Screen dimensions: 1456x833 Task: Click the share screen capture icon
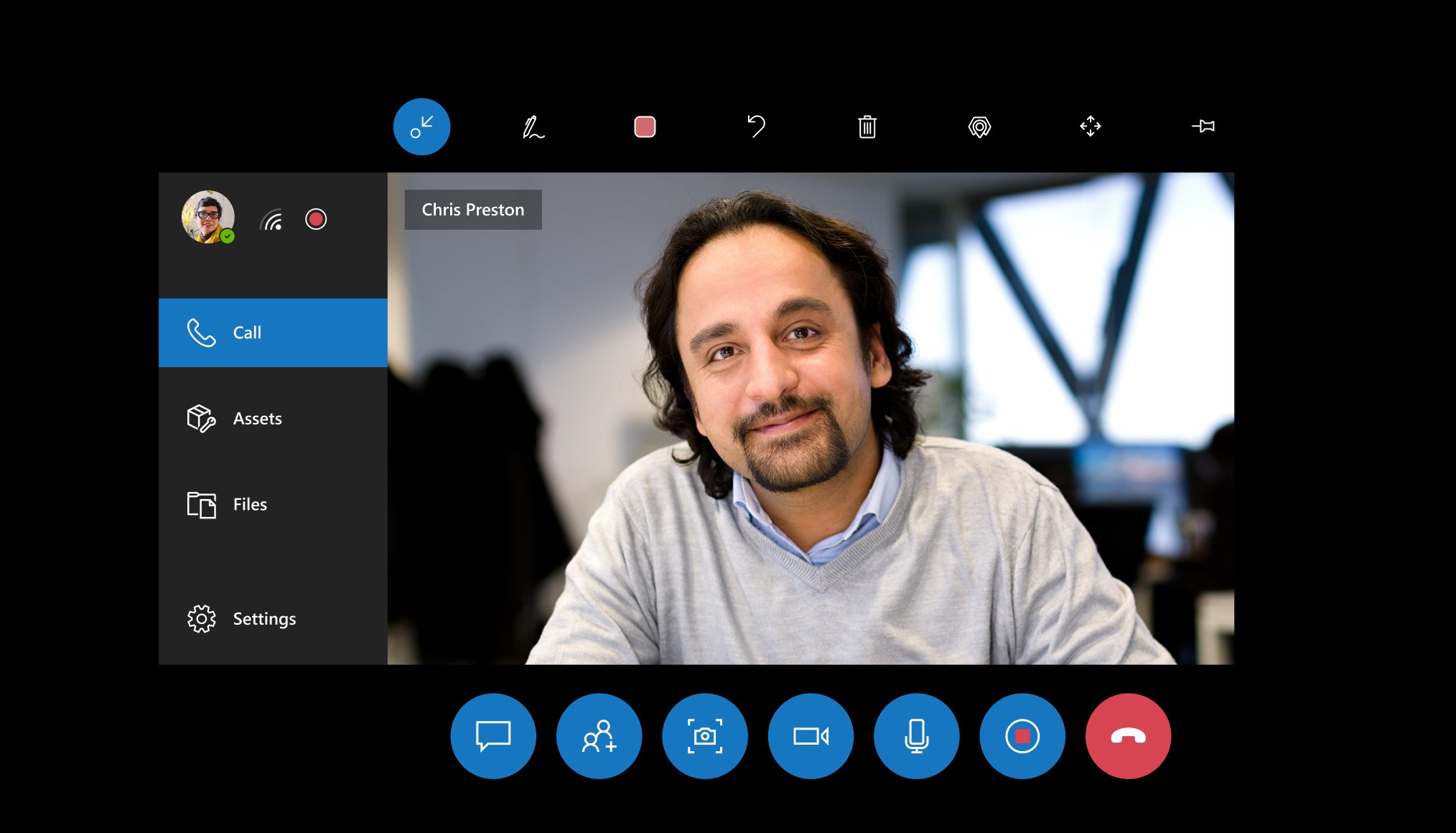[706, 737]
